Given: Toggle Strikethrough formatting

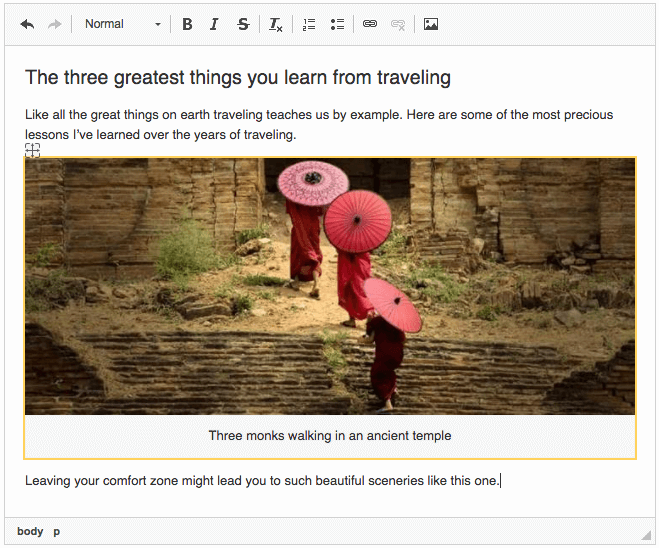Looking at the screenshot, I should click(x=243, y=24).
